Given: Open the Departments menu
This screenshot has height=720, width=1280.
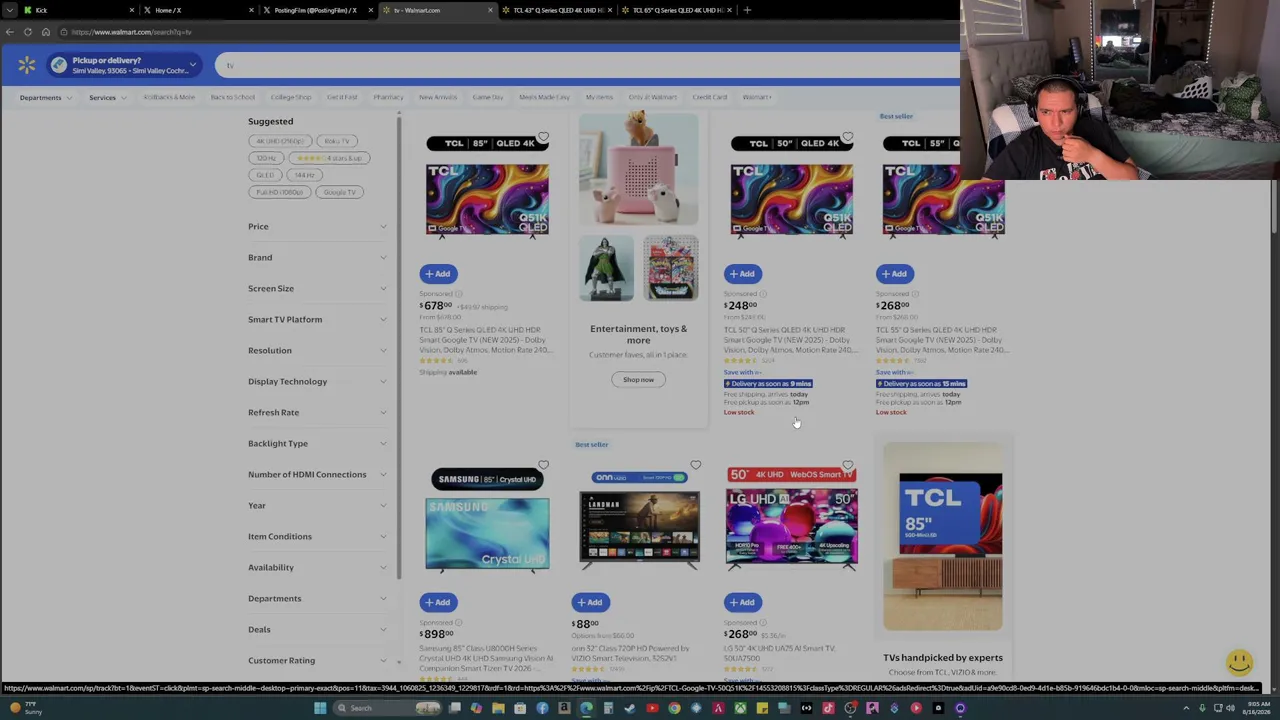Looking at the screenshot, I should (45, 97).
